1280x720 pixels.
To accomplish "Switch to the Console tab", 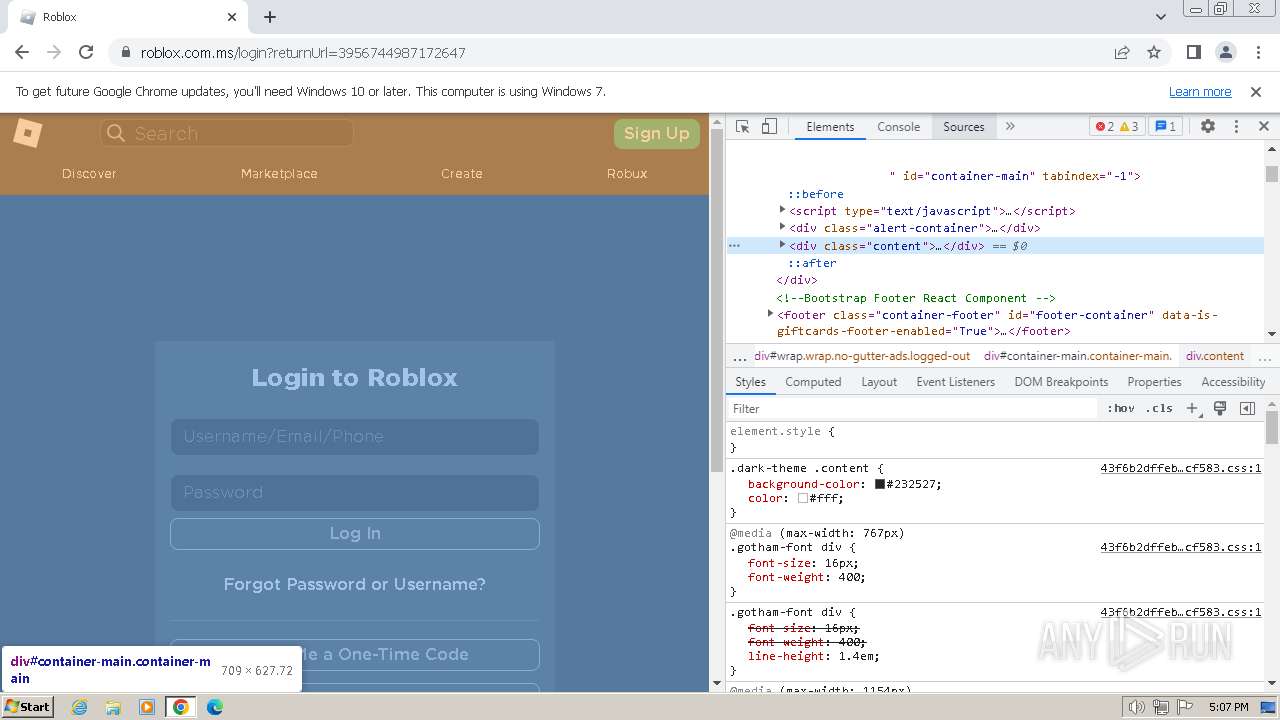I will coord(898,127).
